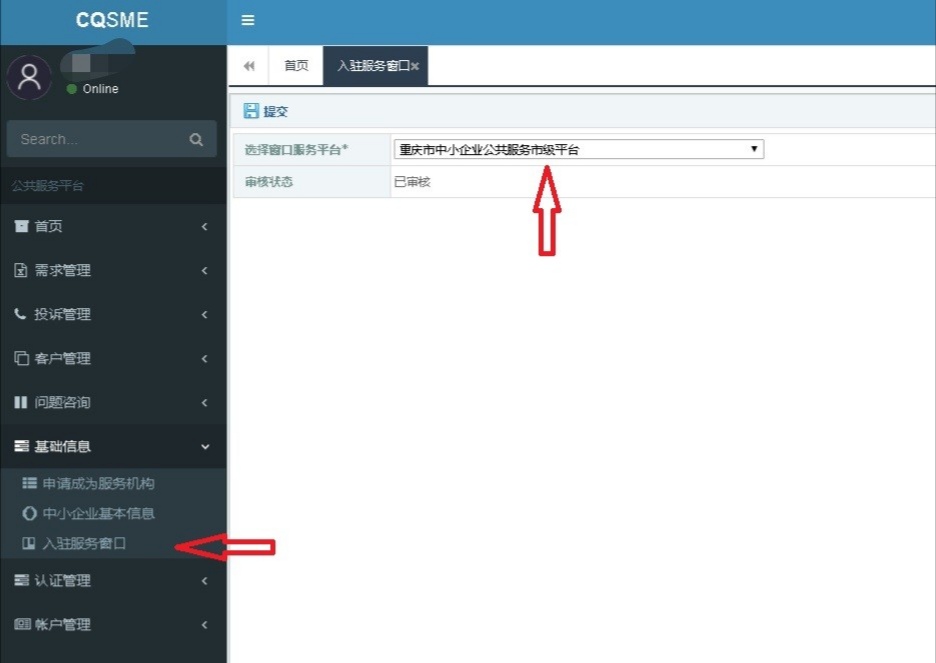The height and width of the screenshot is (663, 936).
Task: Expand the 认证管理 chevron
Action: click(x=205, y=580)
